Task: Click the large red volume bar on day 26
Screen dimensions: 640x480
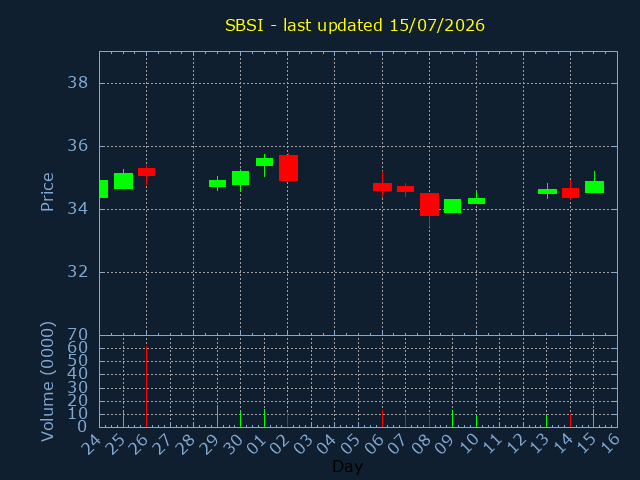Action: point(147,387)
